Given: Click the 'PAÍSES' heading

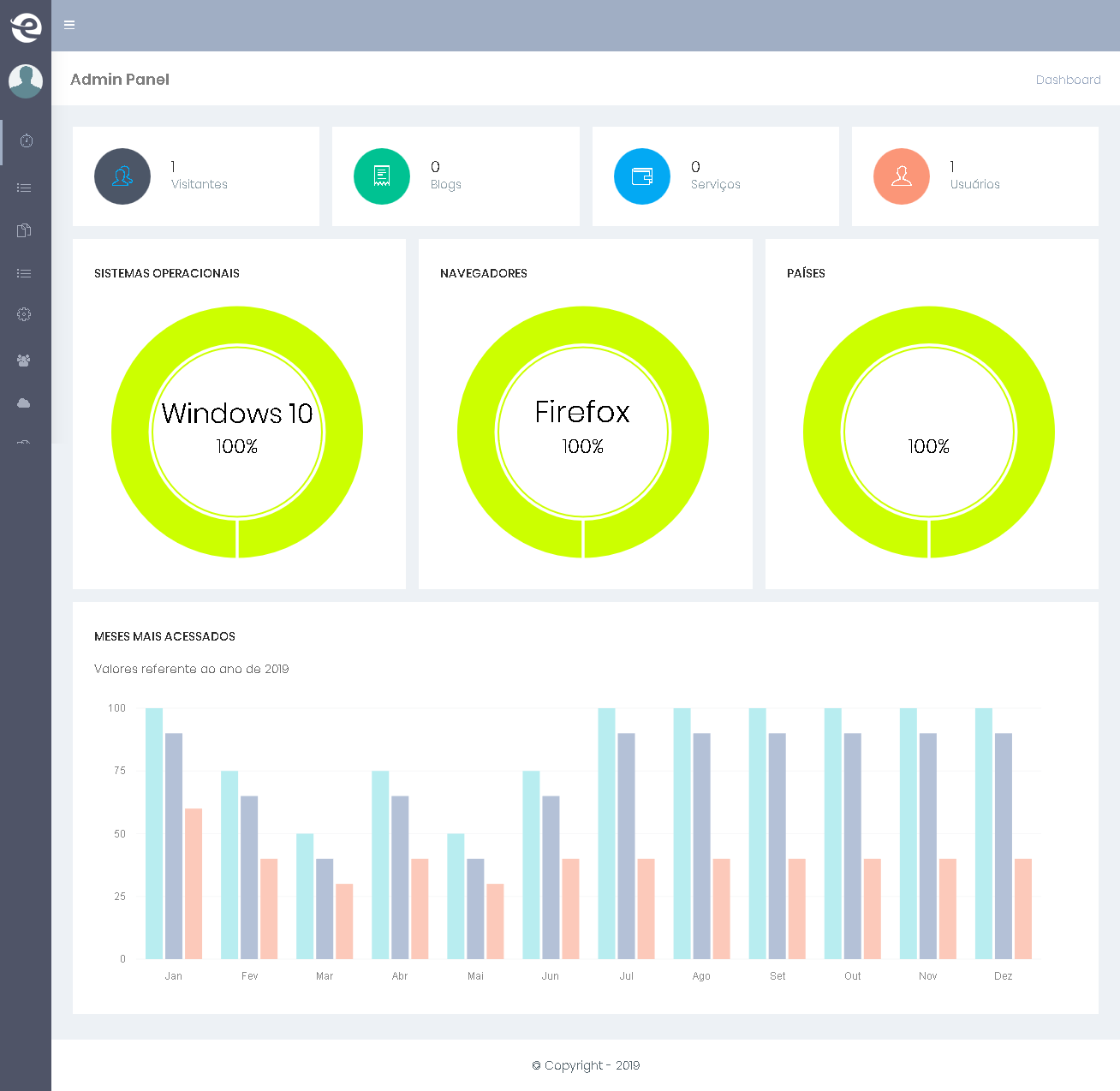Looking at the screenshot, I should tap(806, 273).
